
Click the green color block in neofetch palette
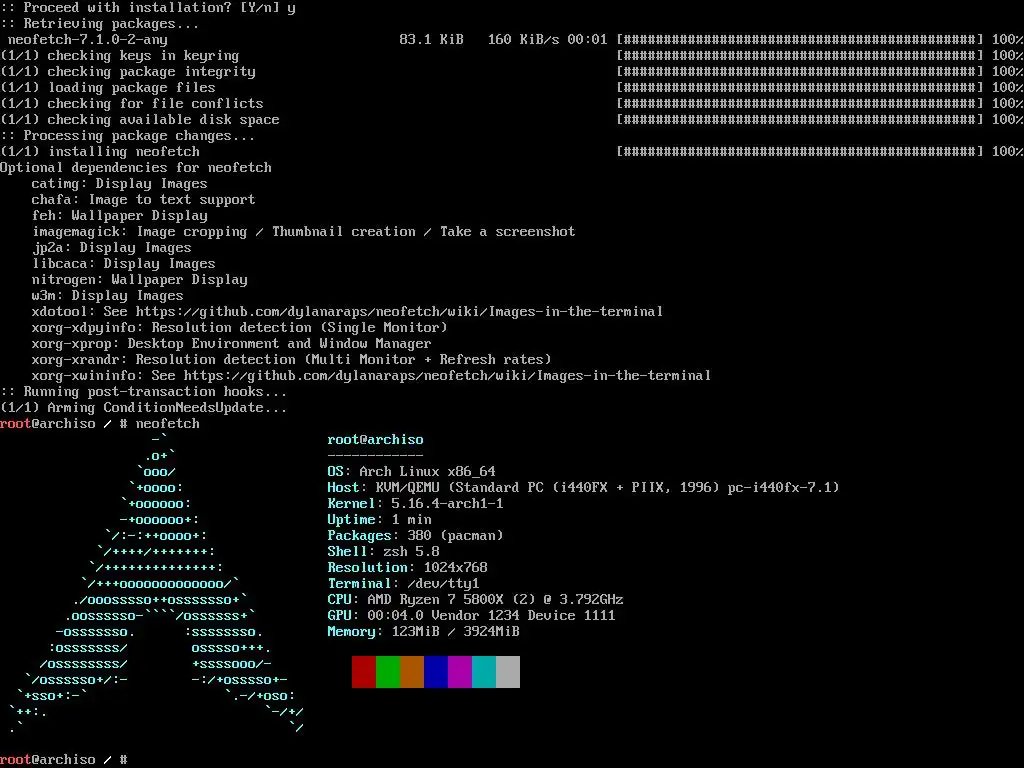387,672
